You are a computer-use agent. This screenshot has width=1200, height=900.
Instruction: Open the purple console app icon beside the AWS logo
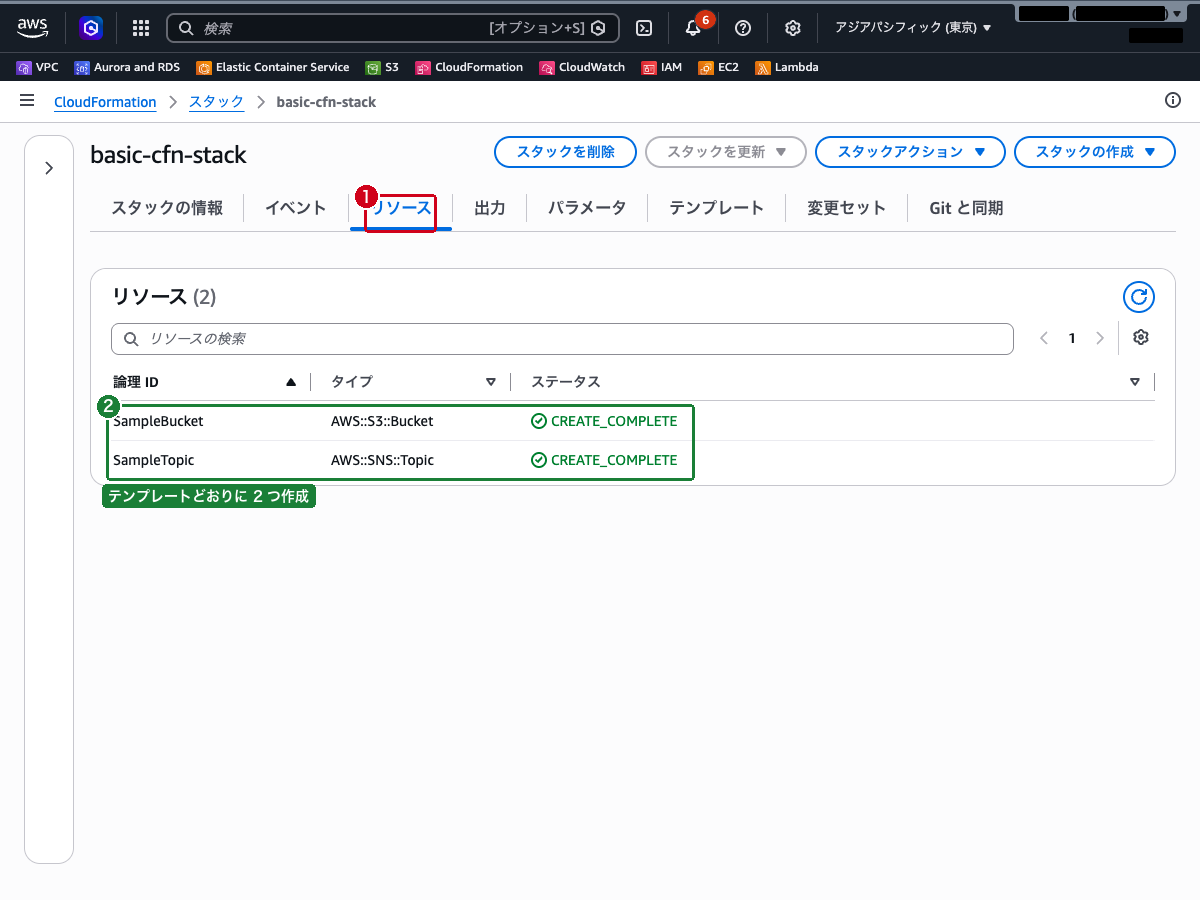91,28
